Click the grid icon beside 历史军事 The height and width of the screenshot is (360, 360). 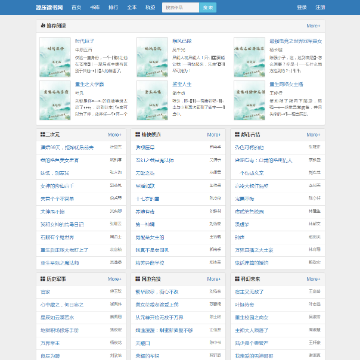tap(43, 279)
